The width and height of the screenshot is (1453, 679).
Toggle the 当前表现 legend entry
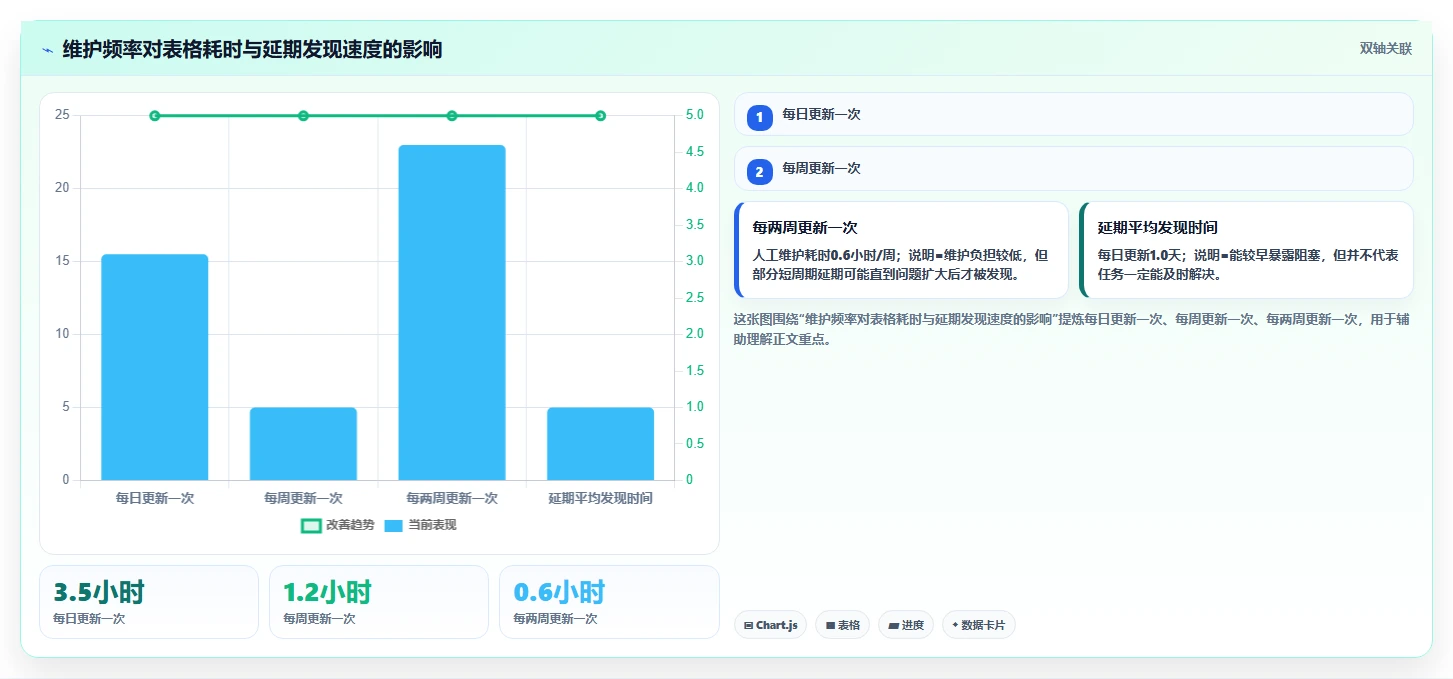421,525
